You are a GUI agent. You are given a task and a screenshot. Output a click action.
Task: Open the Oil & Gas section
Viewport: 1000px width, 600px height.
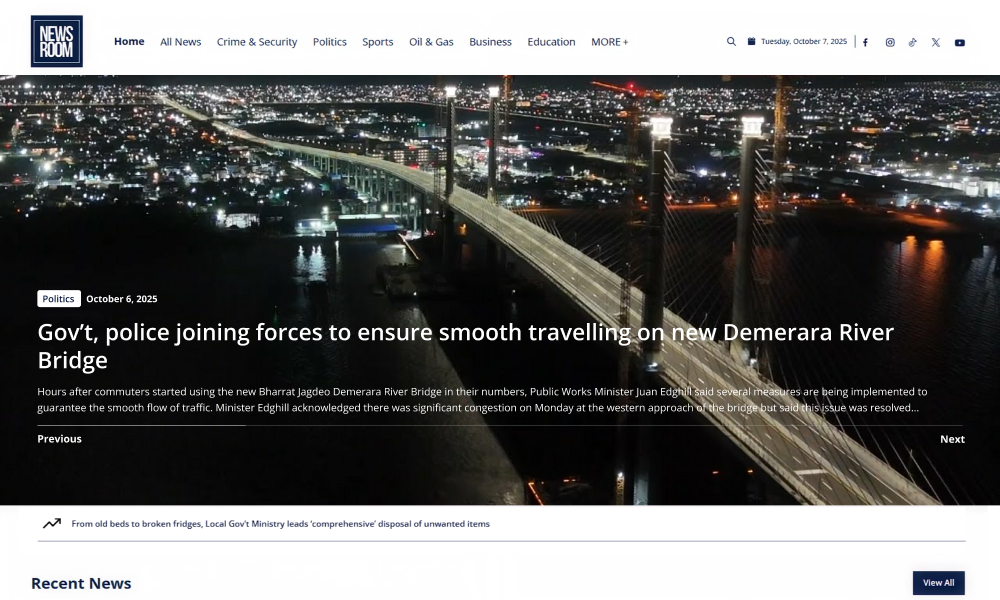tap(431, 42)
